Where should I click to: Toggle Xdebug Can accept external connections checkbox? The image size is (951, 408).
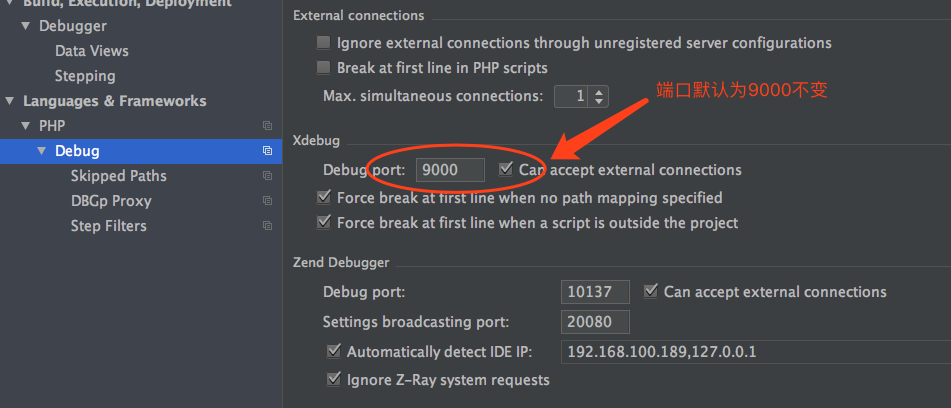(x=506, y=169)
